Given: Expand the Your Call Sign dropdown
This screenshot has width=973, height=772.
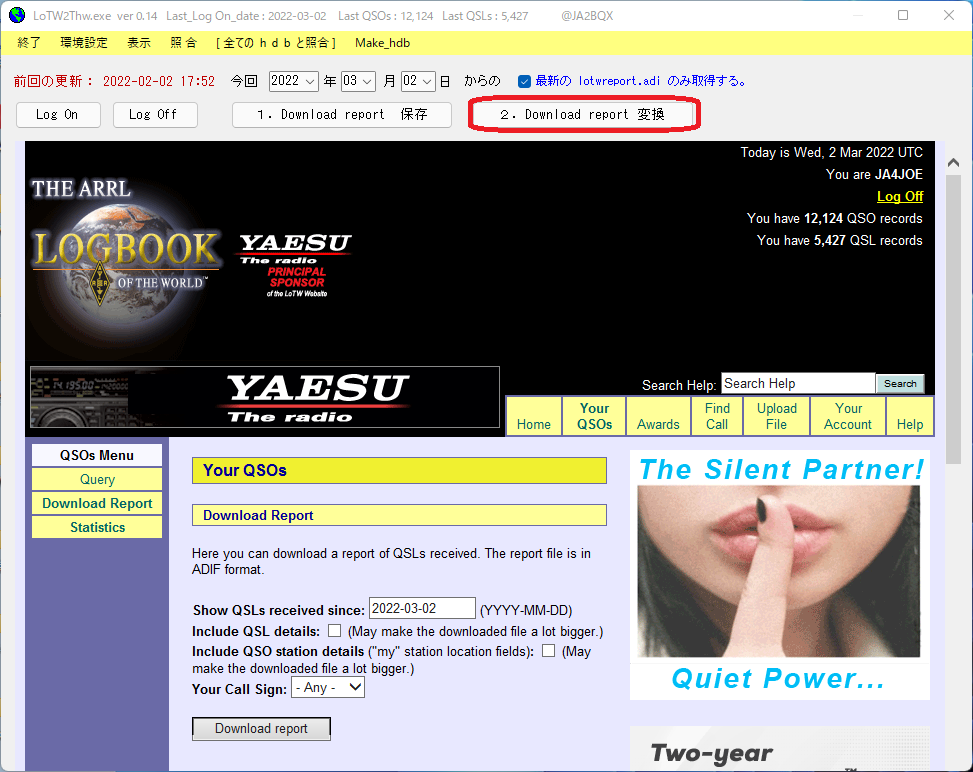Looking at the screenshot, I should coord(328,688).
